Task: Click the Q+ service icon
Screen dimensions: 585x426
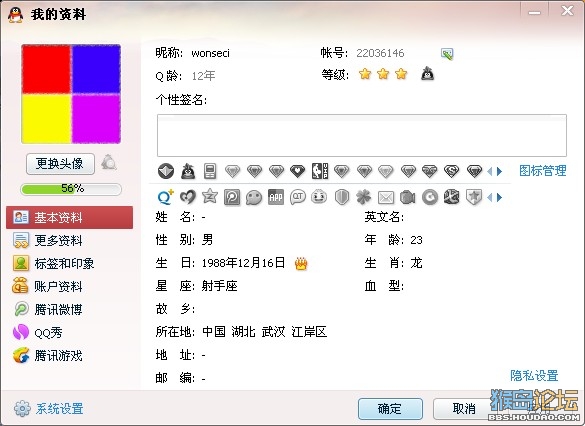Action: (165, 197)
